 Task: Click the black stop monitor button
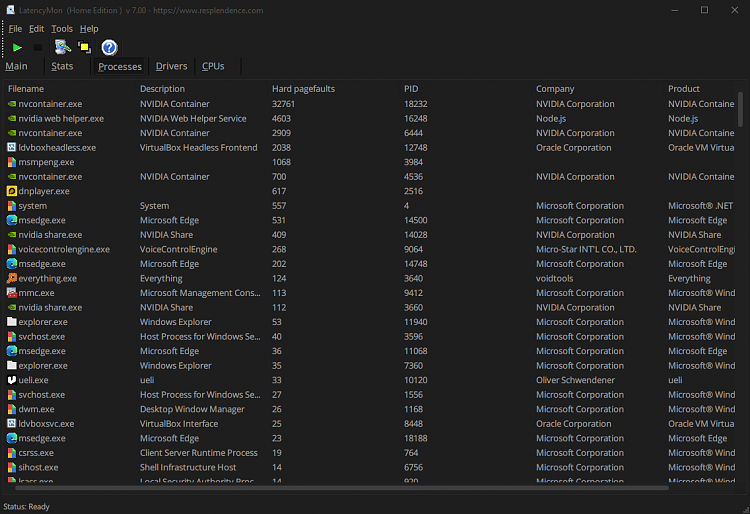pos(38,47)
